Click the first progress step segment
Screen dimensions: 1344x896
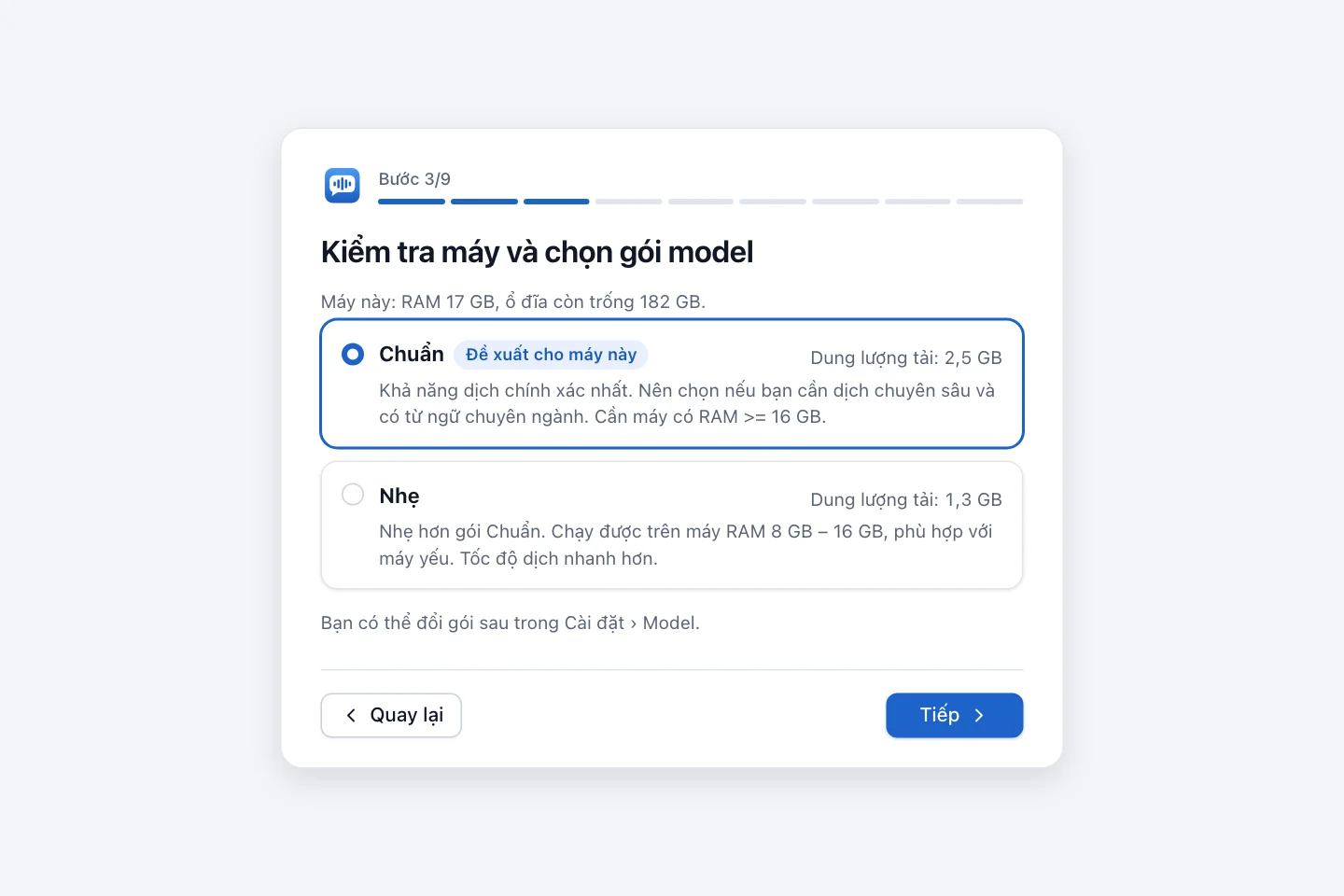click(x=412, y=202)
